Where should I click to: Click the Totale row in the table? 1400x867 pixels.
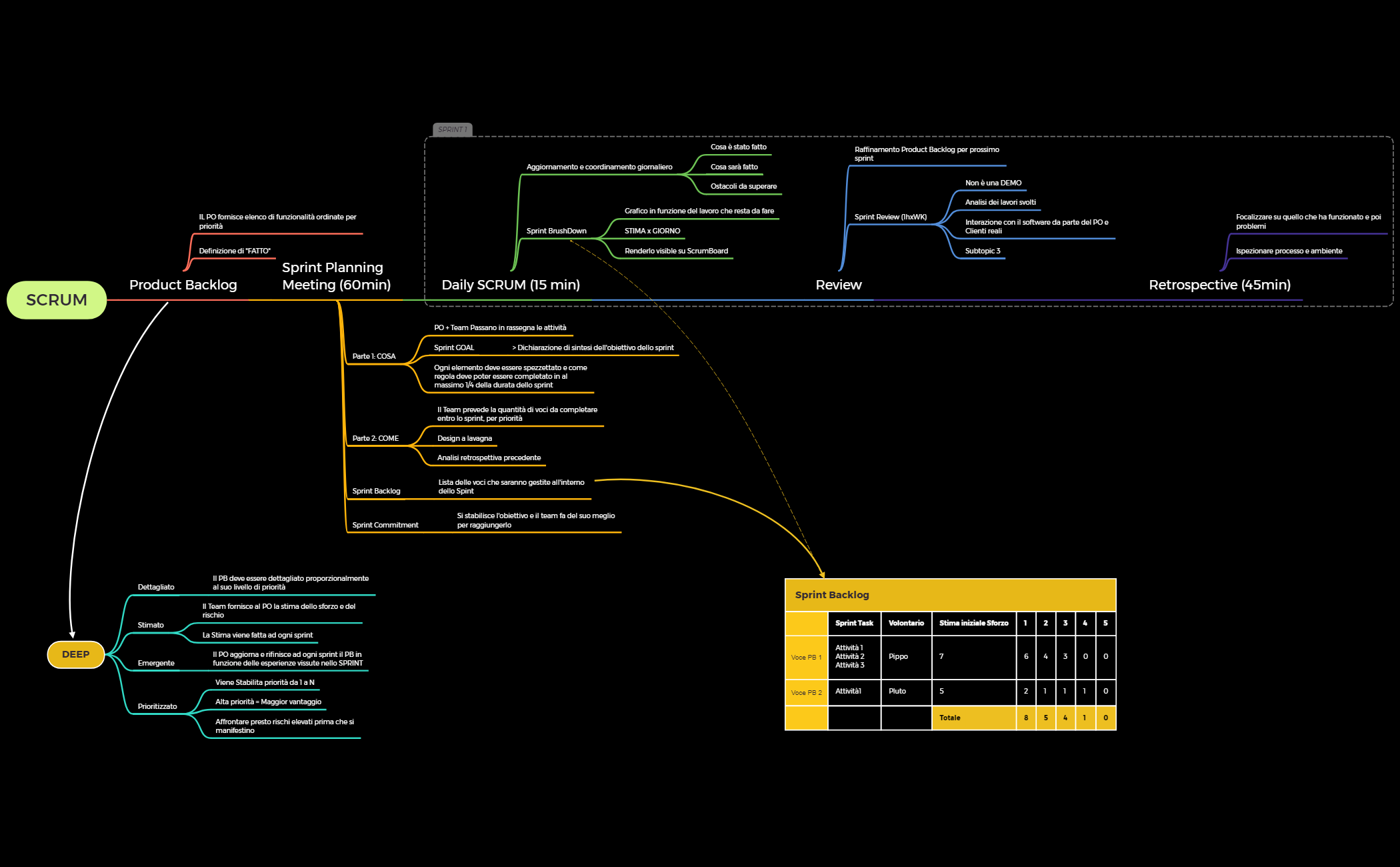(949, 718)
